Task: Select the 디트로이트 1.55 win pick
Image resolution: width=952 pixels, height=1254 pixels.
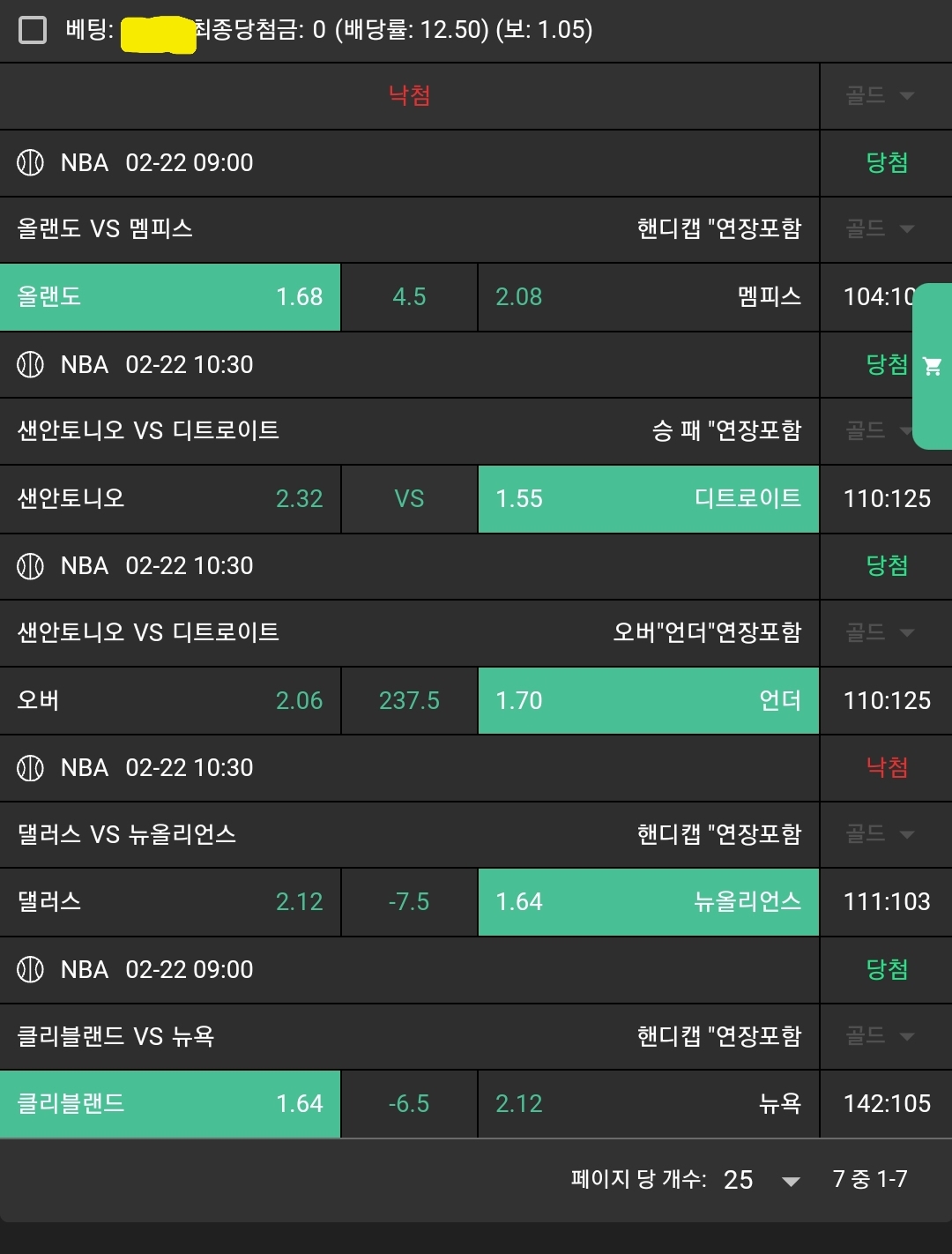Action: [x=648, y=499]
